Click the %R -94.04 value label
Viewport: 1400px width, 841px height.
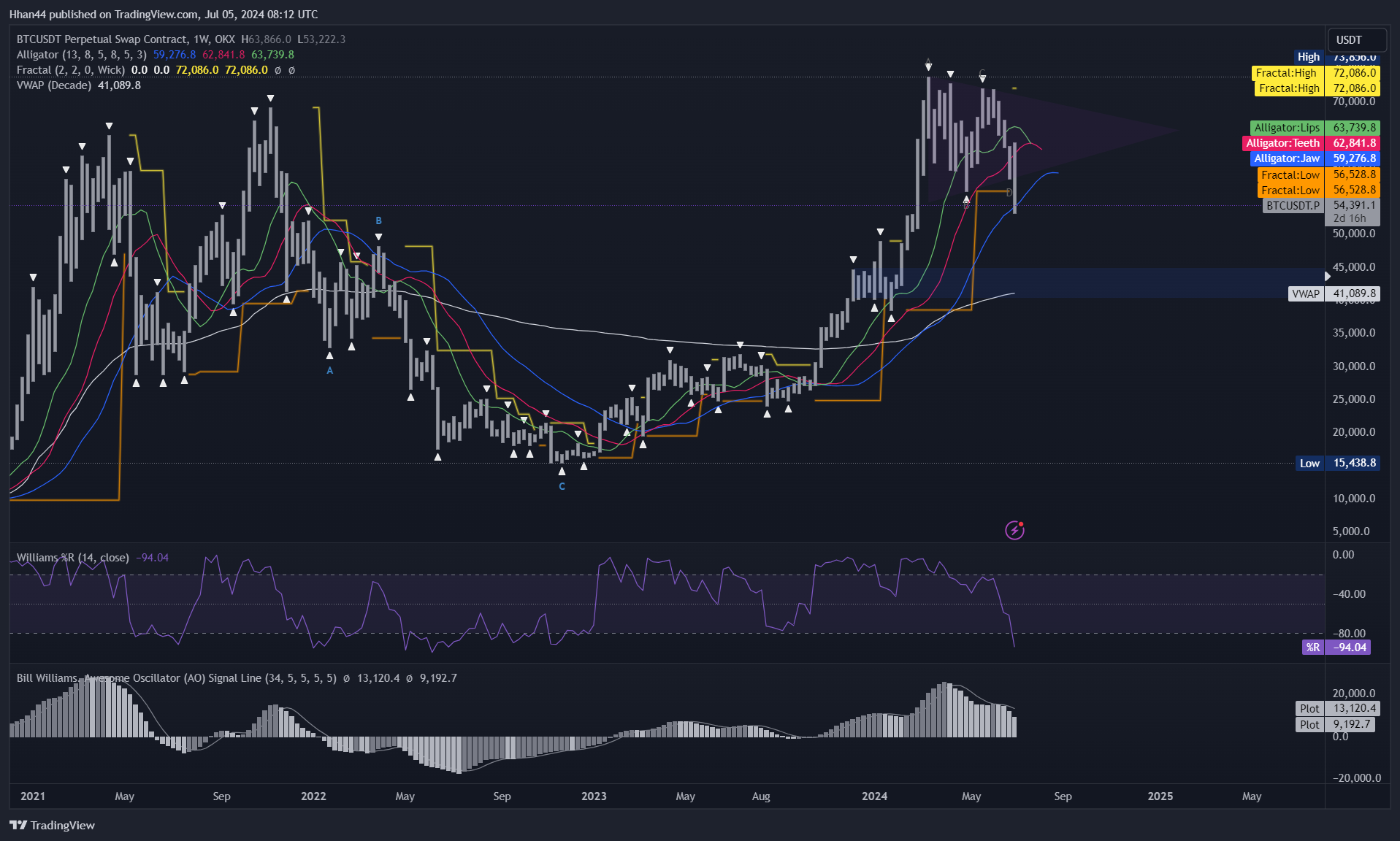click(1336, 648)
